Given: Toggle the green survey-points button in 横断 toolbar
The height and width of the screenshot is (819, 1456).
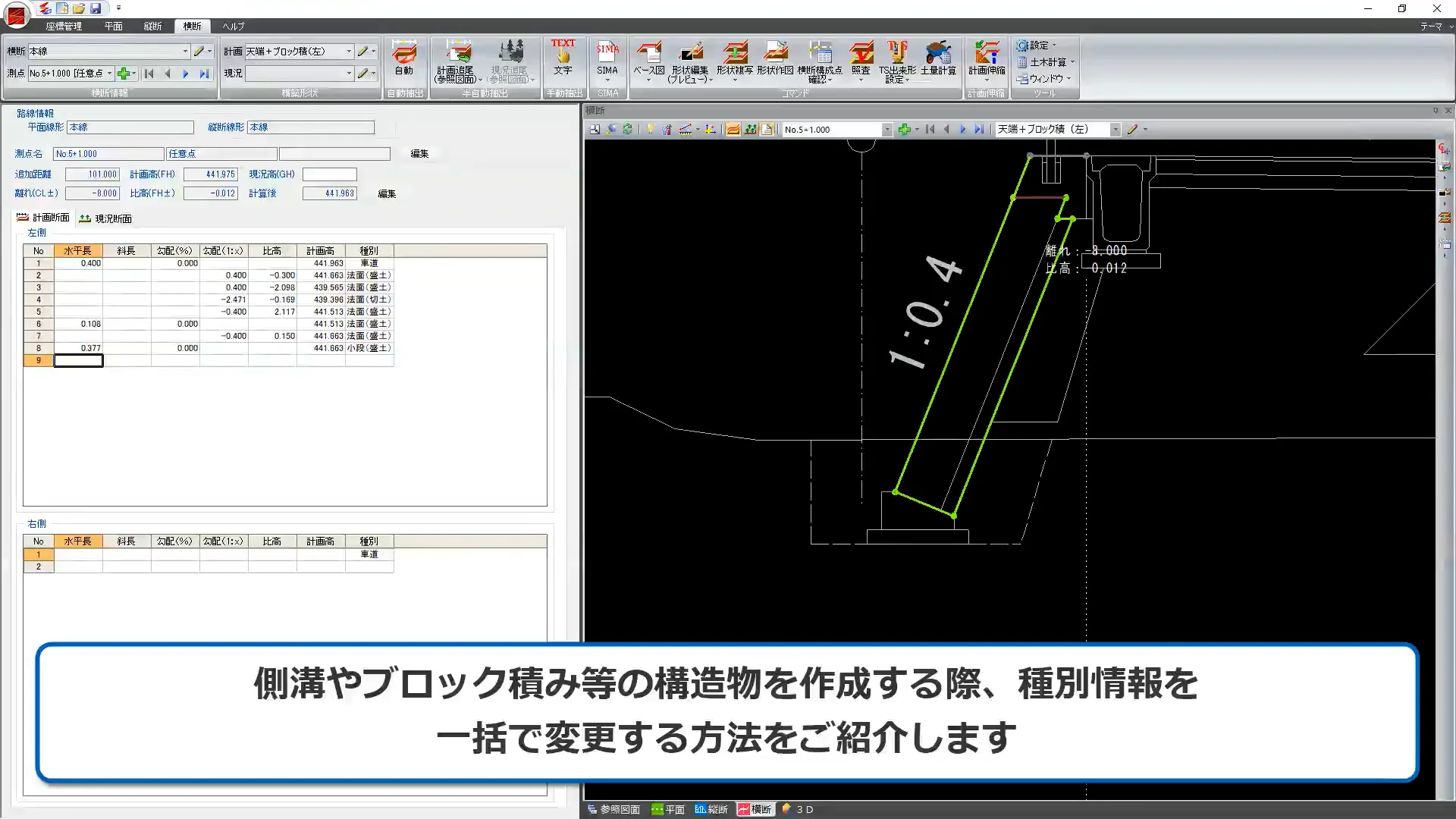Looking at the screenshot, I should tap(750, 130).
